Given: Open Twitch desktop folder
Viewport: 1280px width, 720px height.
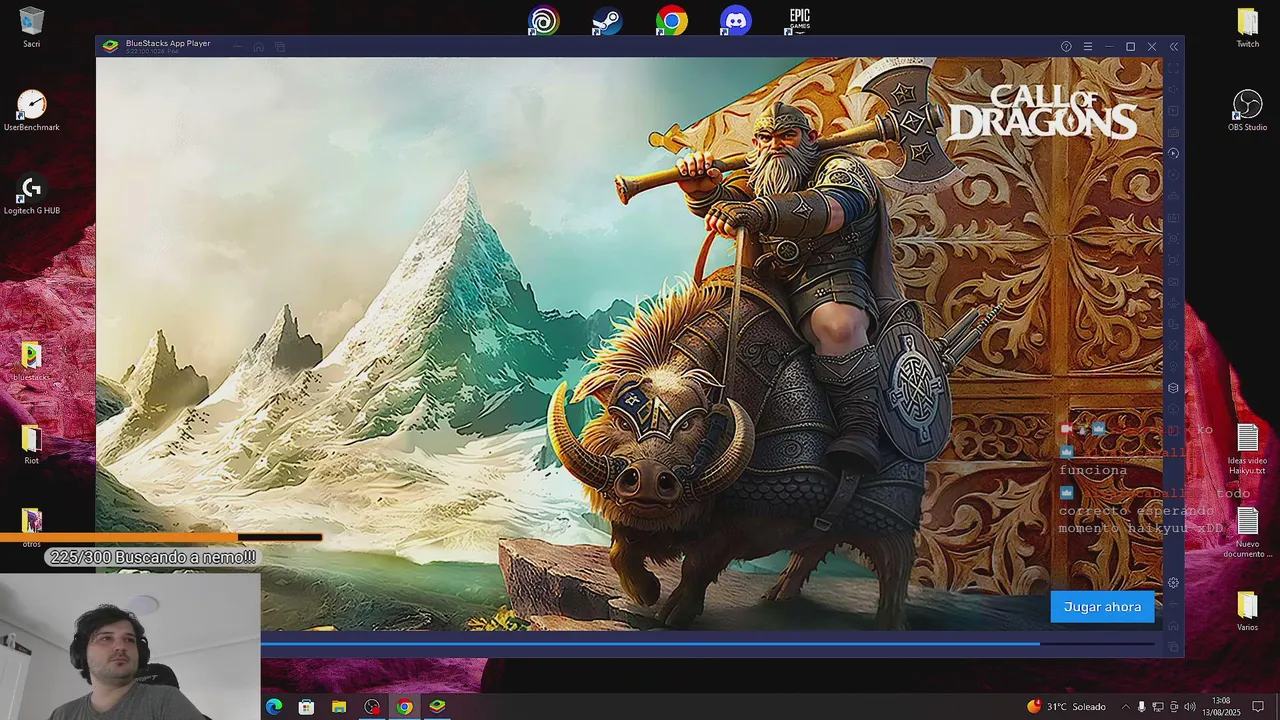Looking at the screenshot, I should 1248,28.
